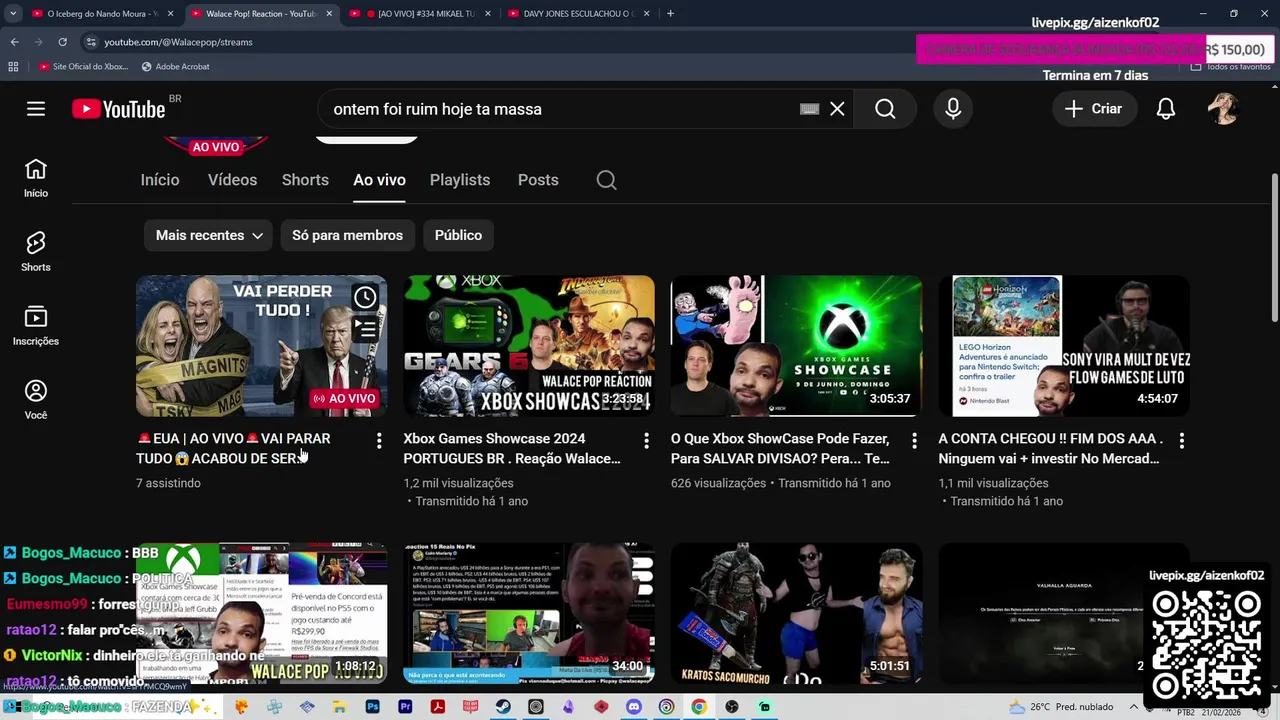1280x720 pixels.
Task: Open the Xbox Games Showcase 2024 video title
Action: tap(512, 448)
